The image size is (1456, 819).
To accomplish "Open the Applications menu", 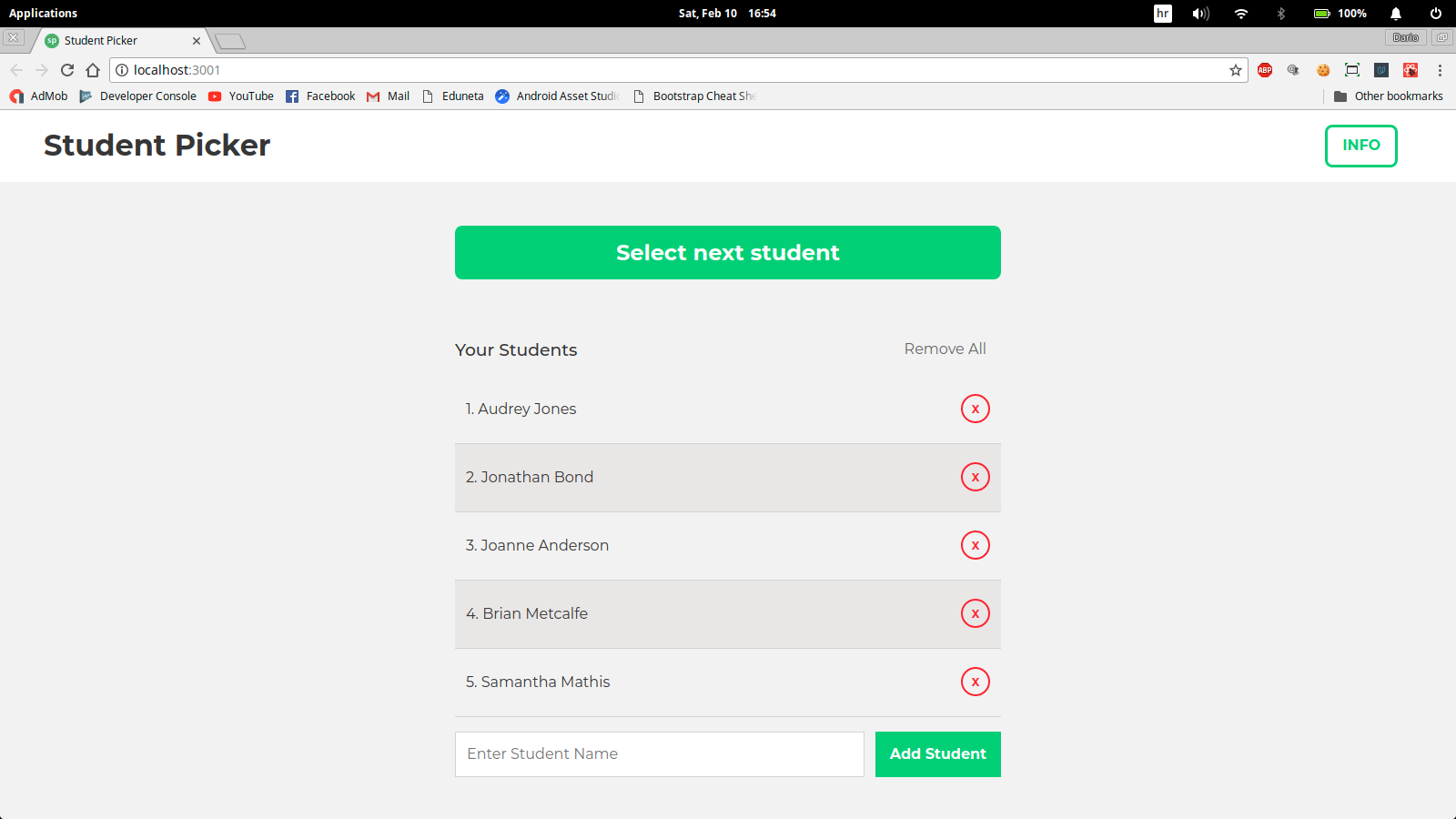I will click(x=43, y=13).
